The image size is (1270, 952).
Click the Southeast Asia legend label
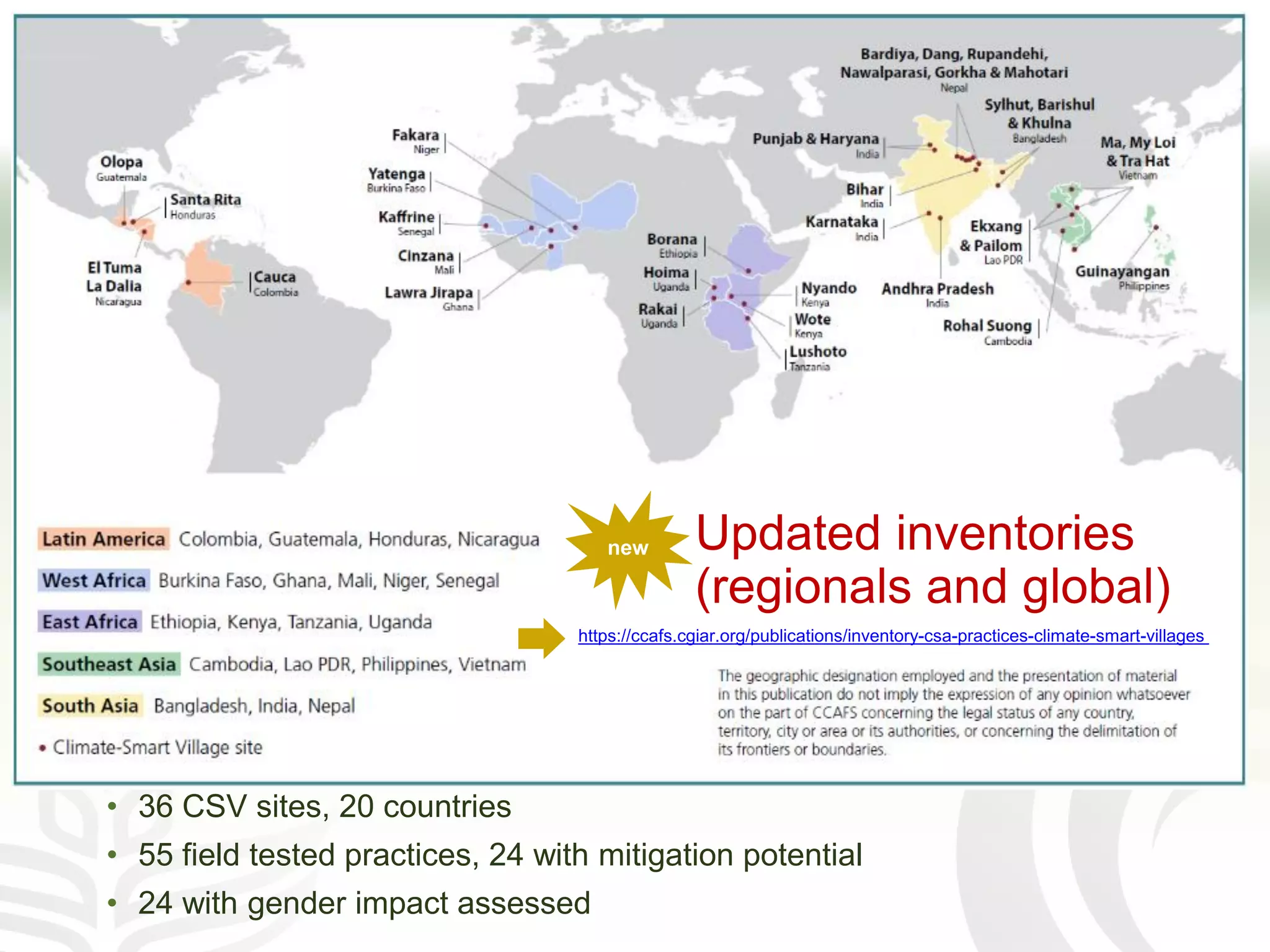click(109, 664)
